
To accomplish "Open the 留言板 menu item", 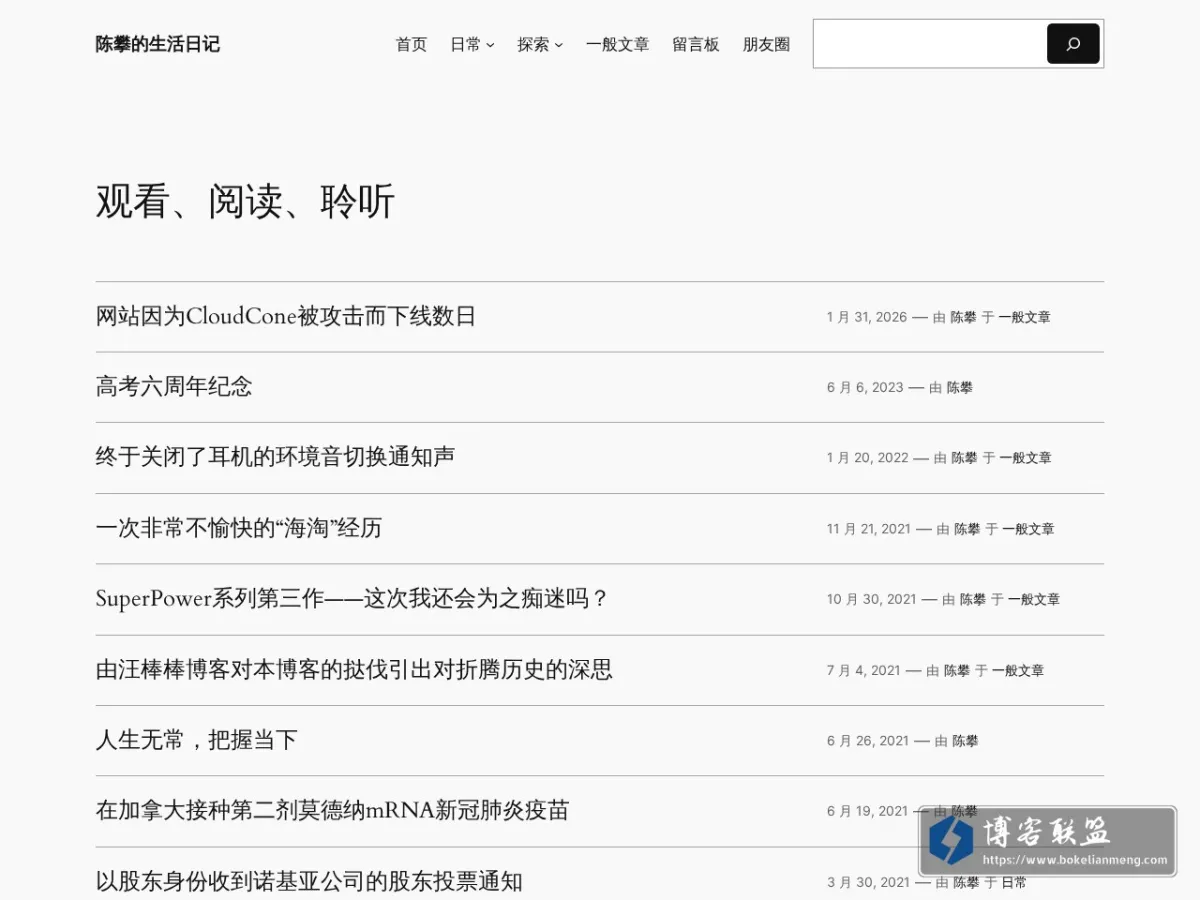I will (x=696, y=44).
